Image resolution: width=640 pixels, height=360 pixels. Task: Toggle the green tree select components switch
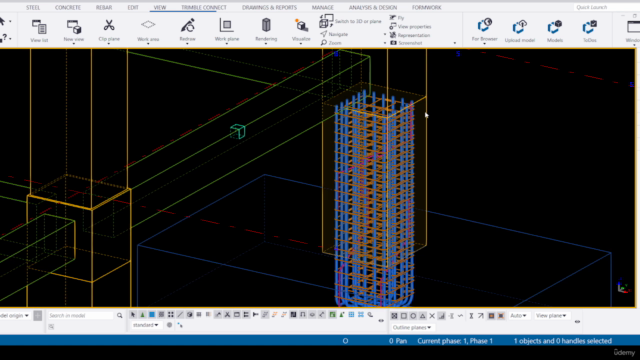click(x=142, y=315)
